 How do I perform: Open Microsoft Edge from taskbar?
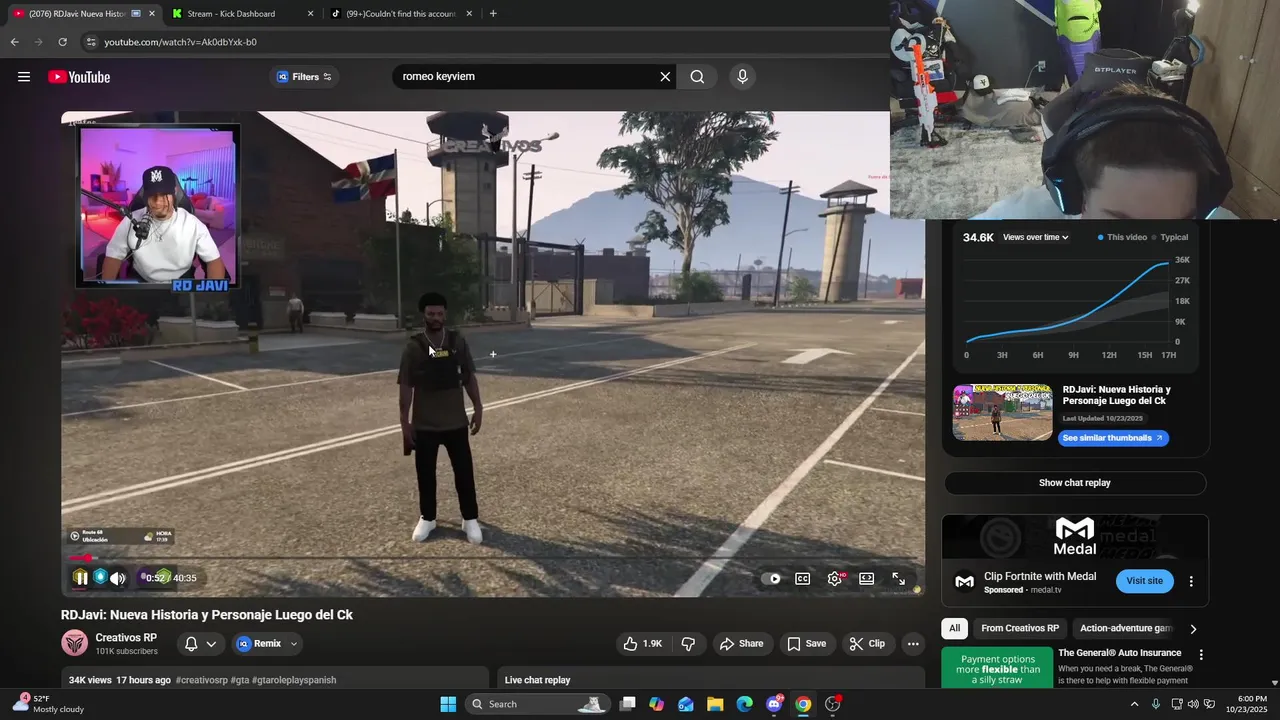[x=745, y=704]
